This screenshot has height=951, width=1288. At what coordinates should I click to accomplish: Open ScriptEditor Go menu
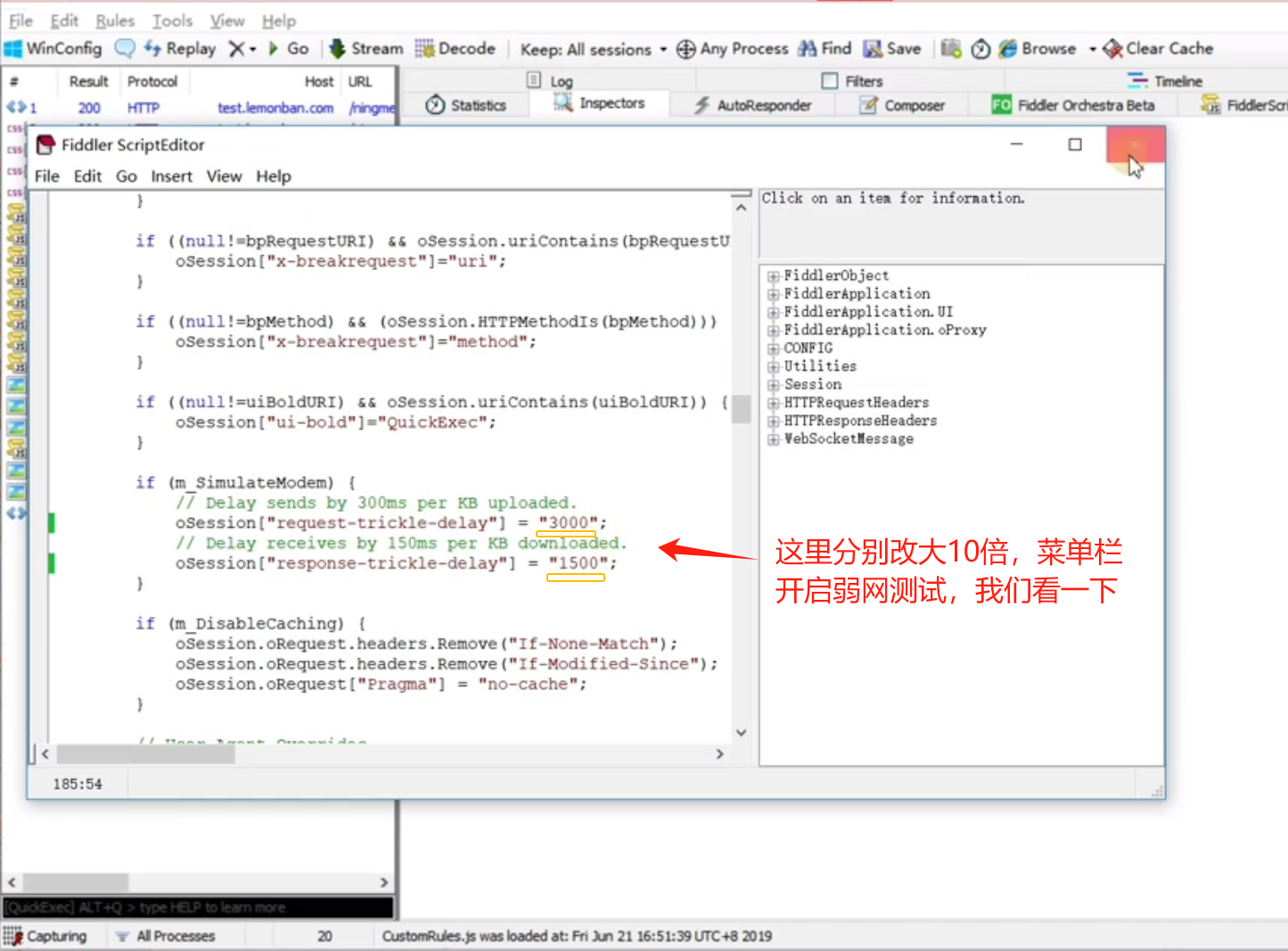click(x=127, y=176)
